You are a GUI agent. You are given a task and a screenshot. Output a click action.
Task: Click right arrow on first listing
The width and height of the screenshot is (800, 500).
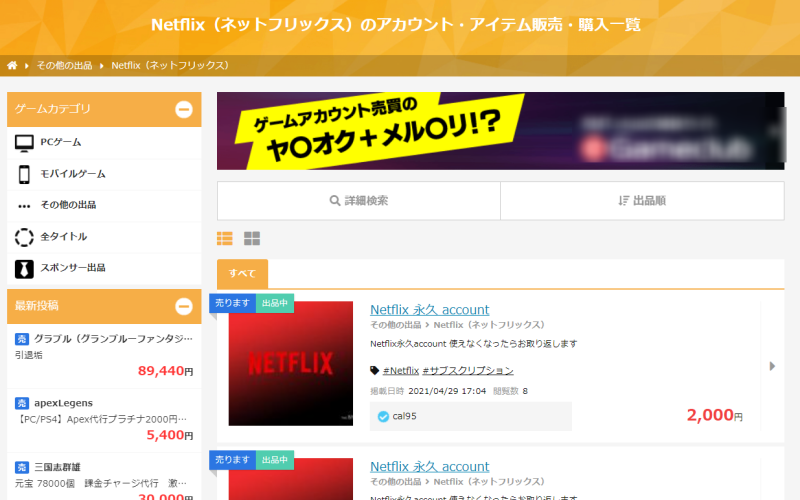tap(772, 366)
